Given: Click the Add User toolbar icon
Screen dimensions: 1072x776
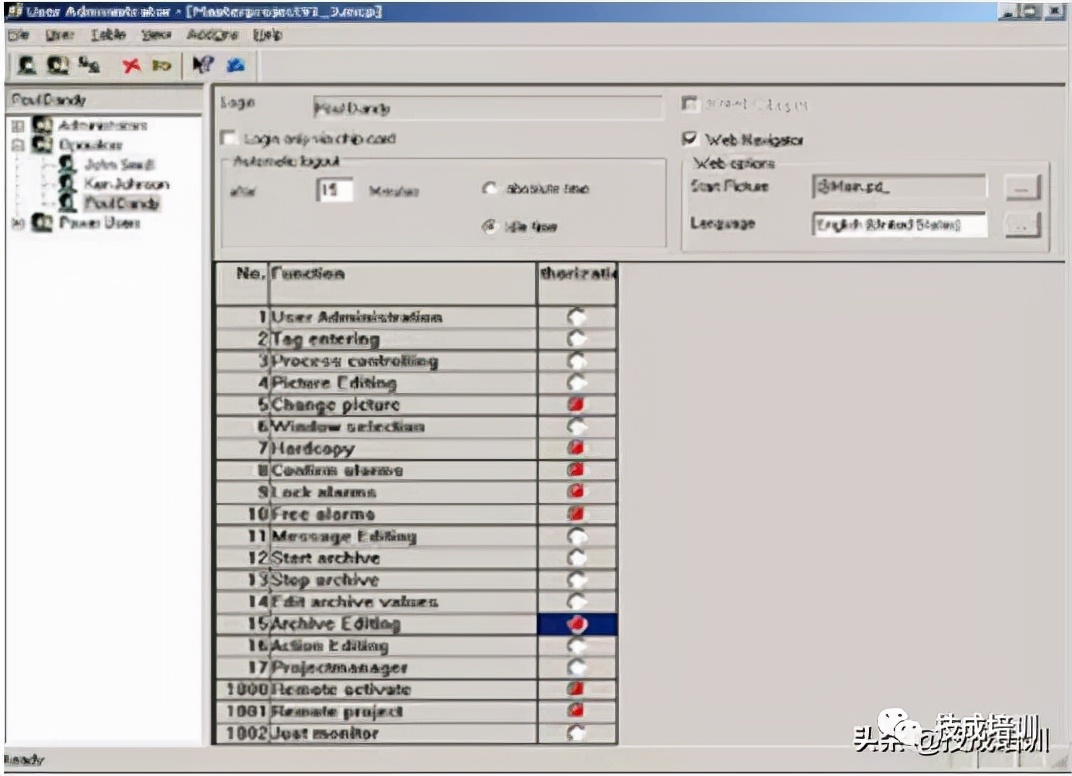Looking at the screenshot, I should point(27,65).
